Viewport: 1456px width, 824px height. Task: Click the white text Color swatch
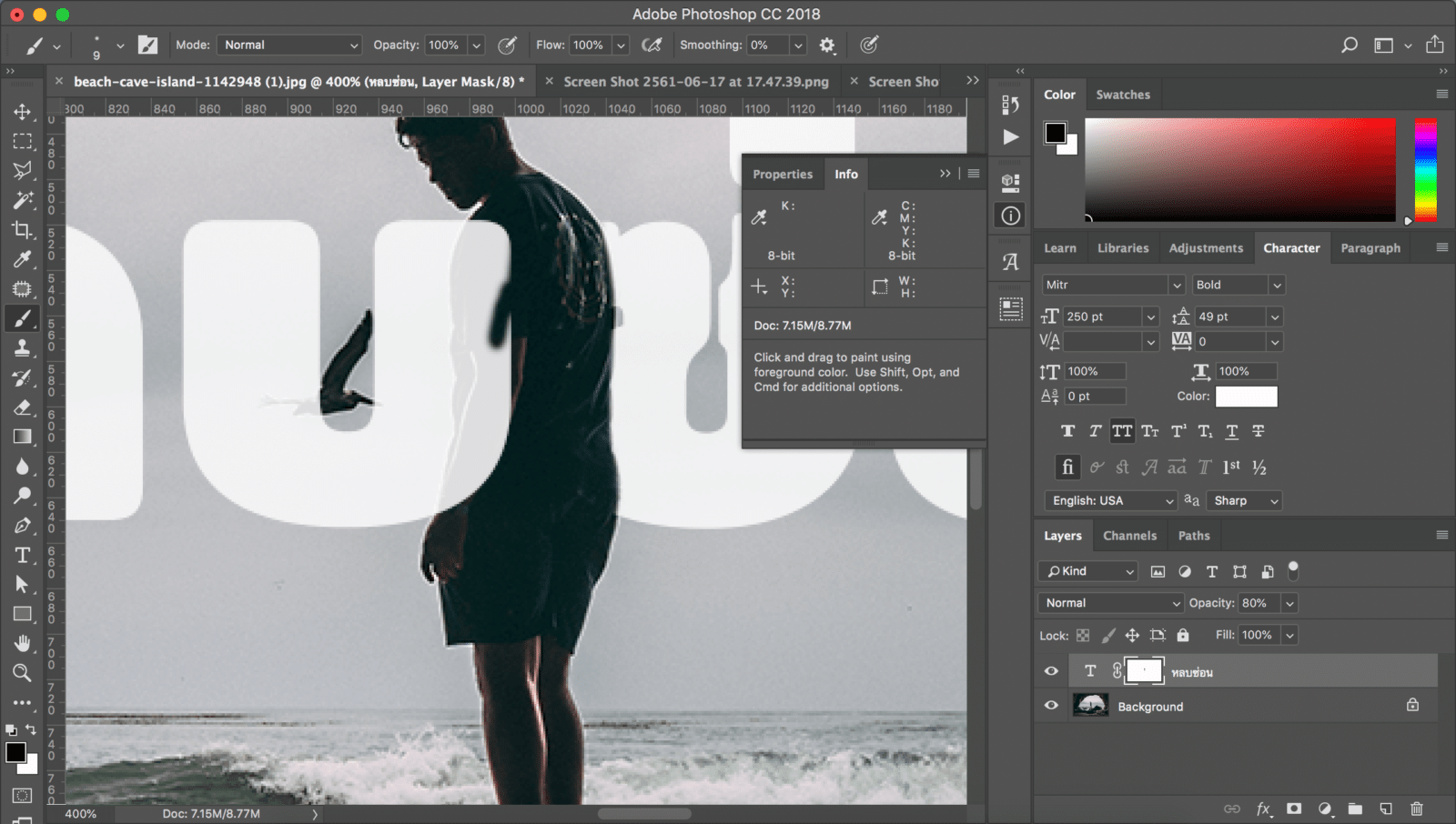[1246, 397]
